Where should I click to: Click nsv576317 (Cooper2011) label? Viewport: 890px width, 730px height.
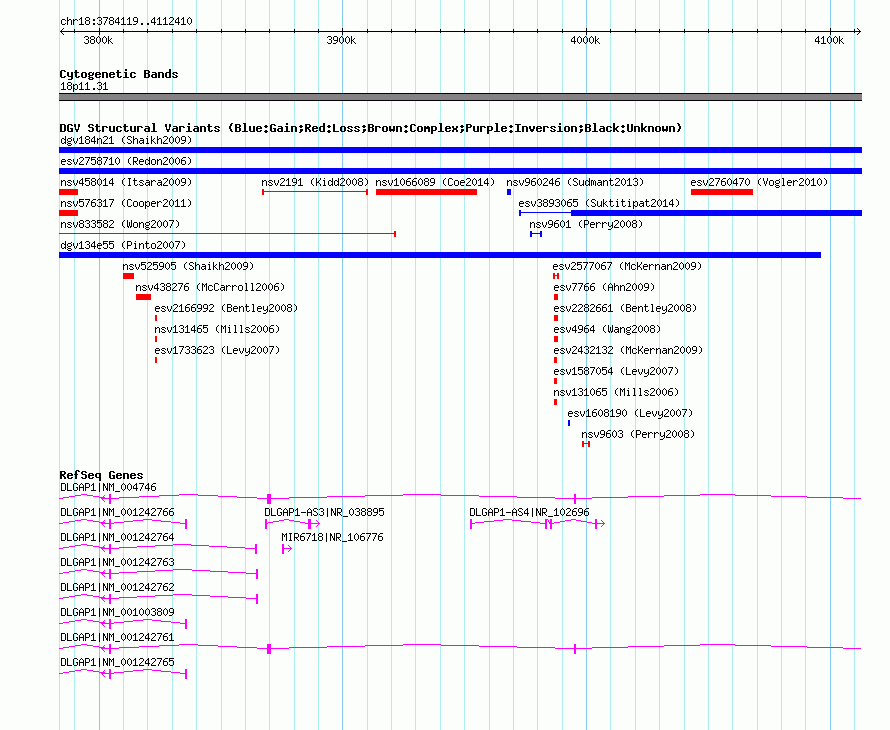click(x=126, y=203)
